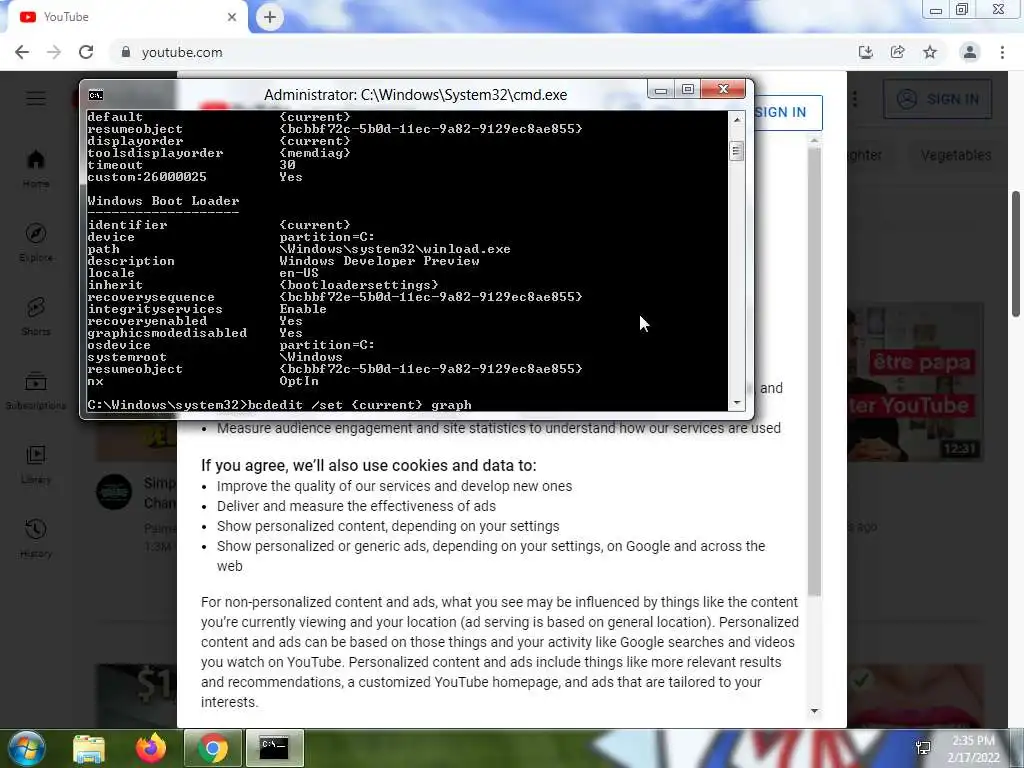Viewport: 1024px width, 768px height.
Task: Open the Windows Start menu
Action: (26, 748)
